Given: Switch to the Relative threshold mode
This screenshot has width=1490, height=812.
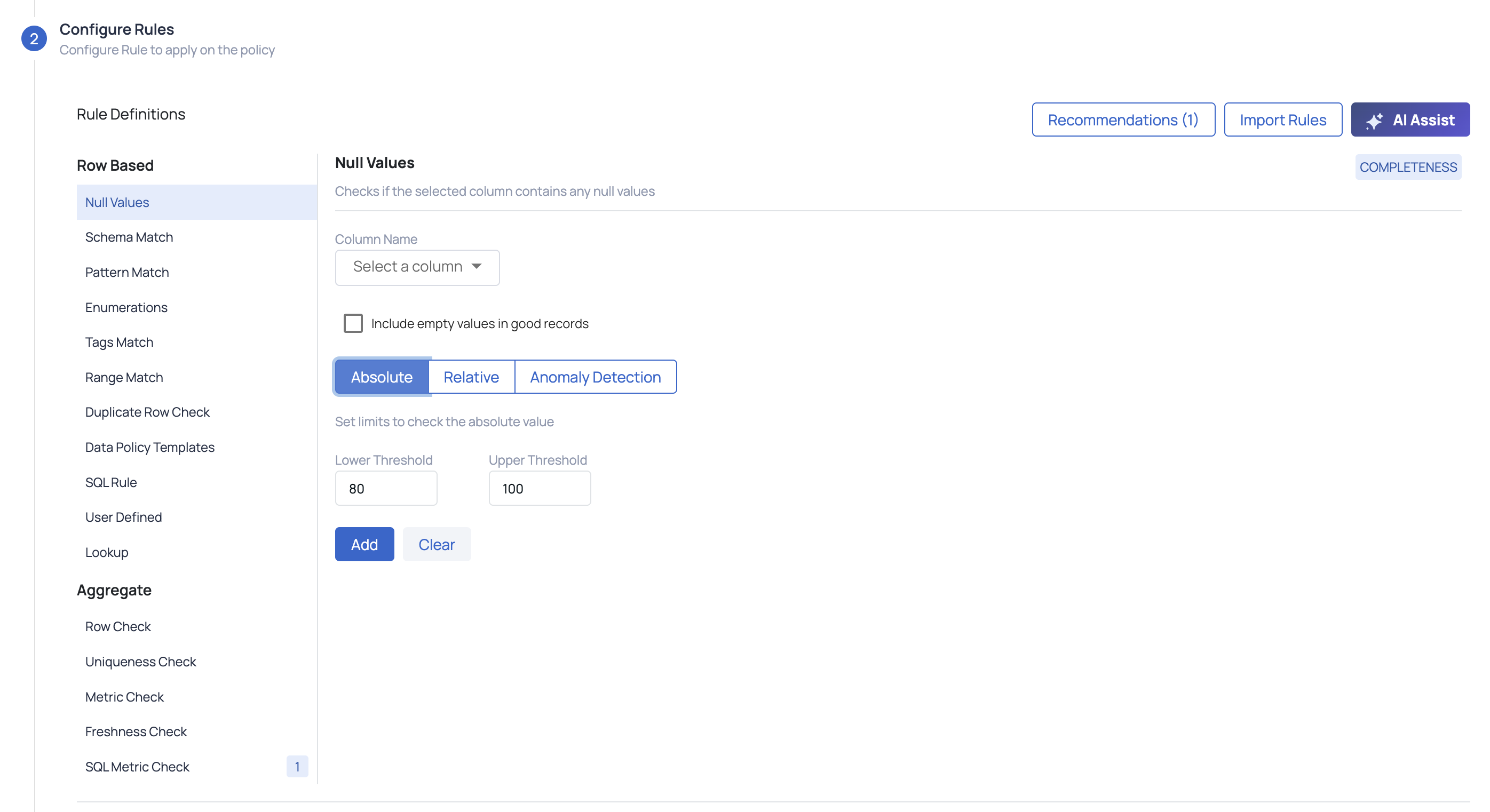Looking at the screenshot, I should (x=471, y=377).
